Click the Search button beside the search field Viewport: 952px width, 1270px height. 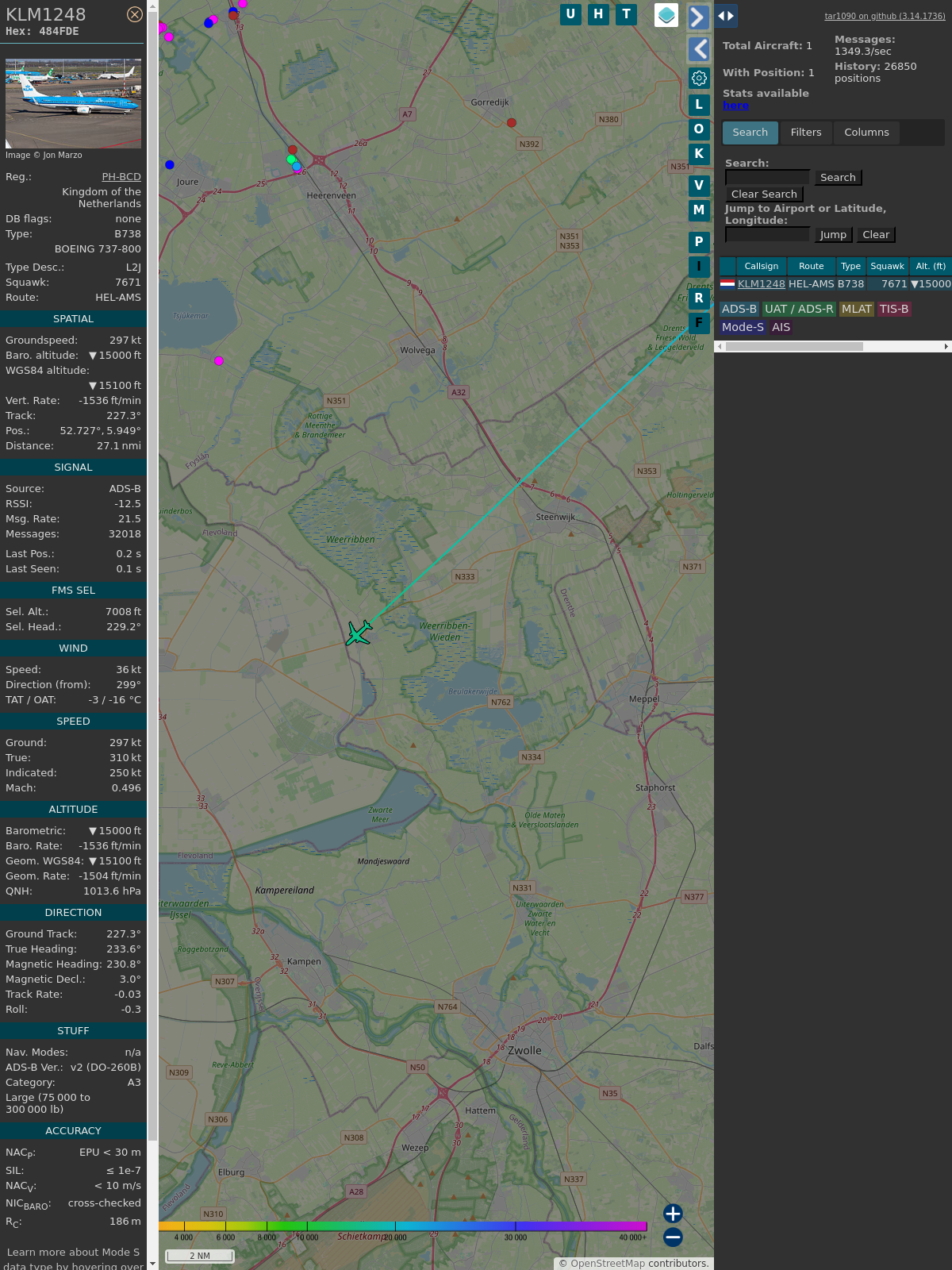pos(838,178)
